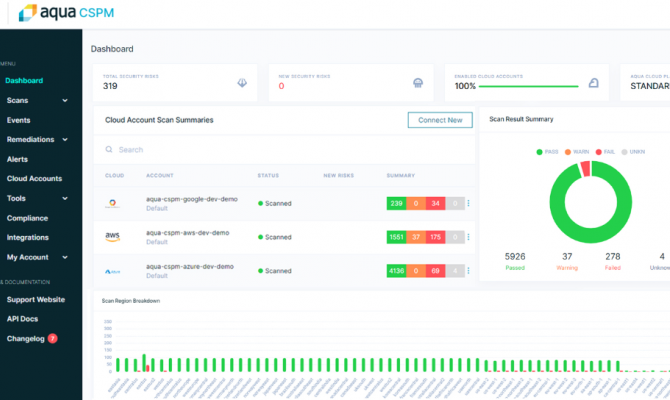
Task: Open the Support Website link
Action: click(x=36, y=300)
